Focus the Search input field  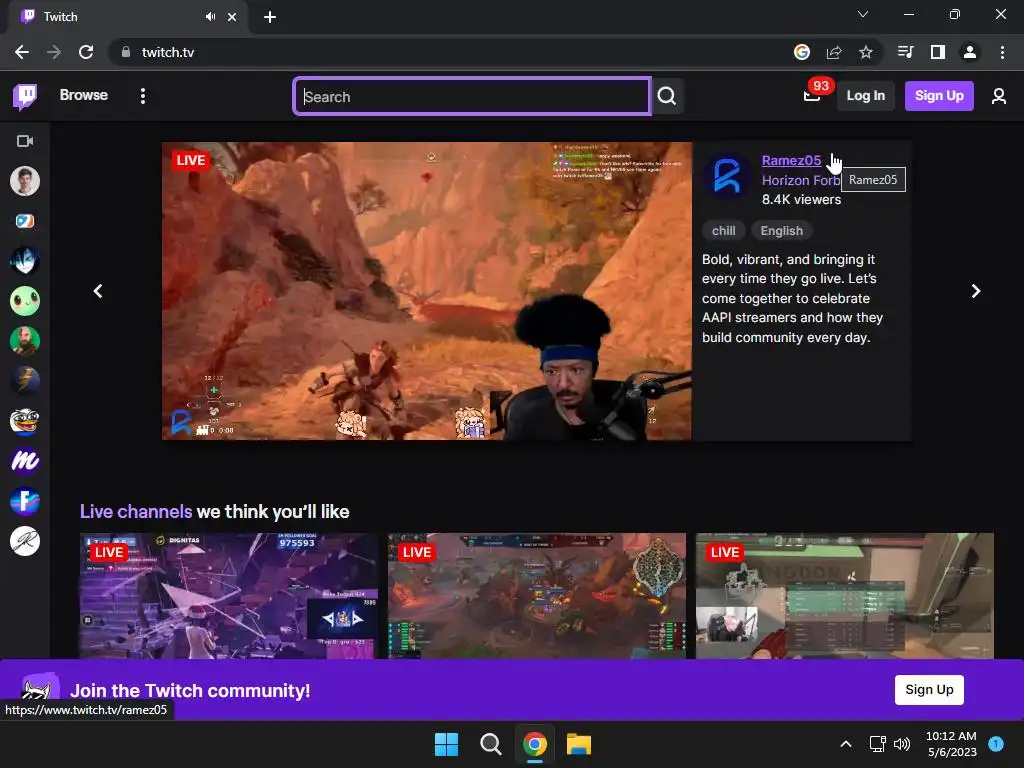click(472, 97)
